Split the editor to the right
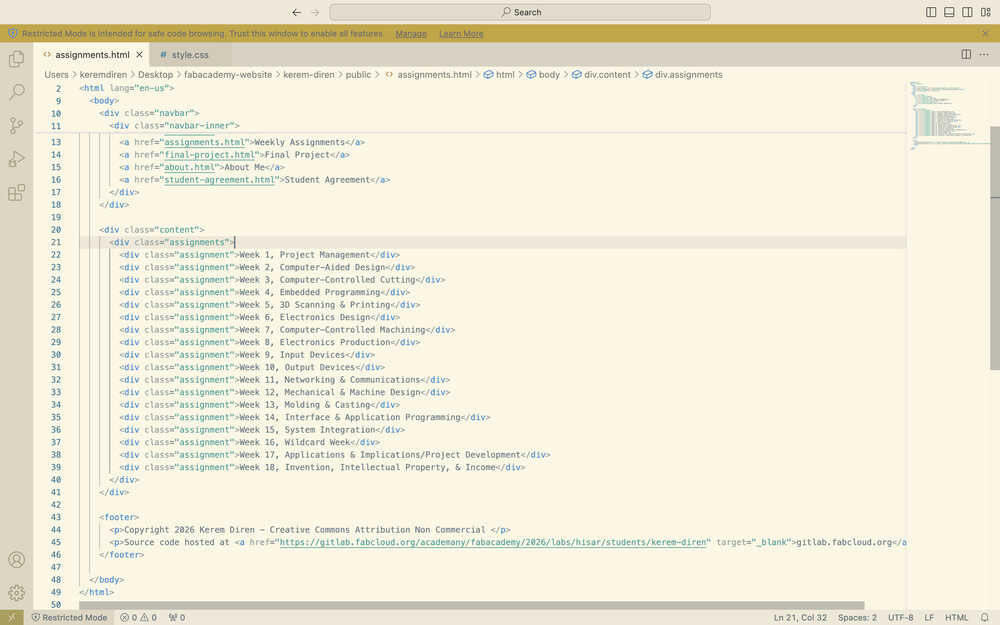 pos(966,54)
